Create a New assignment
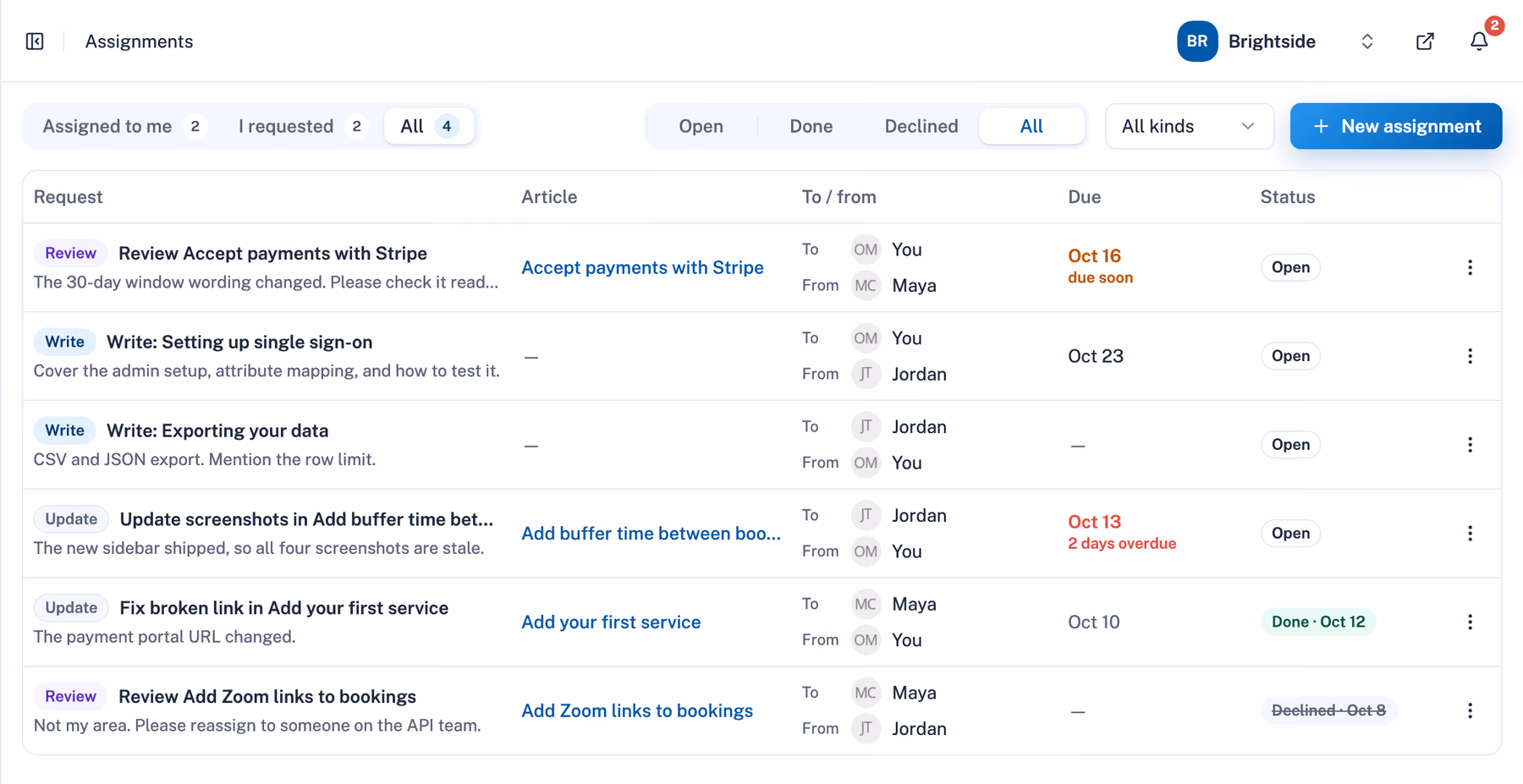 pos(1395,126)
